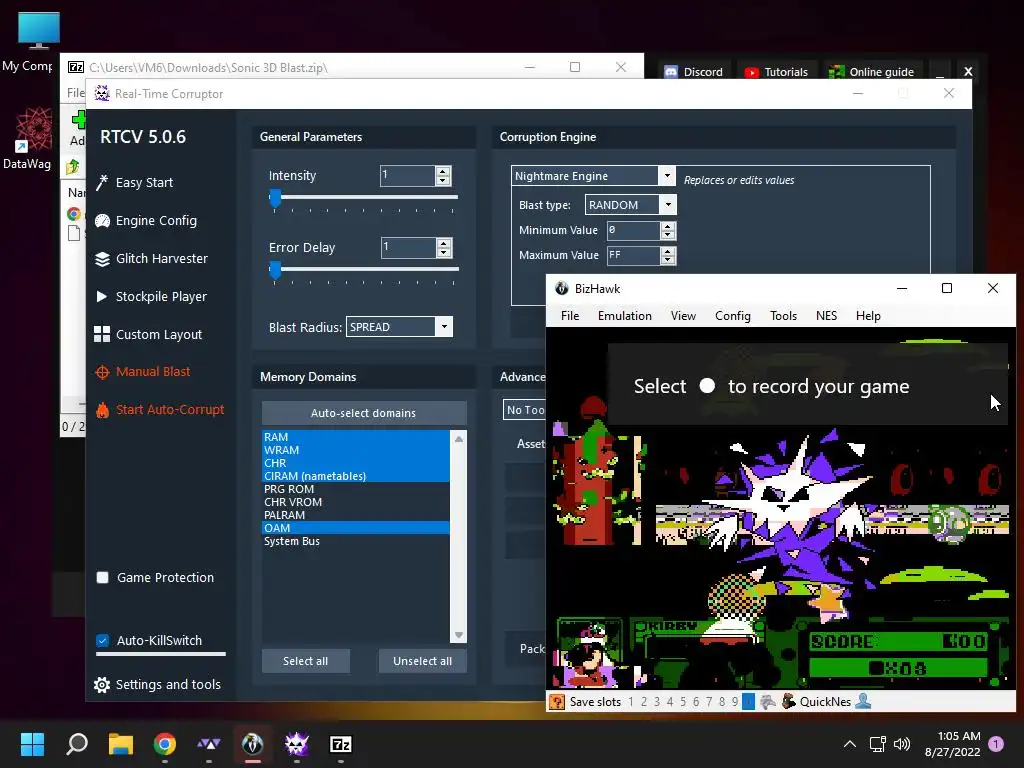Open Tutorials YouTube link
This screenshot has height=768, width=1024.
[776, 72]
